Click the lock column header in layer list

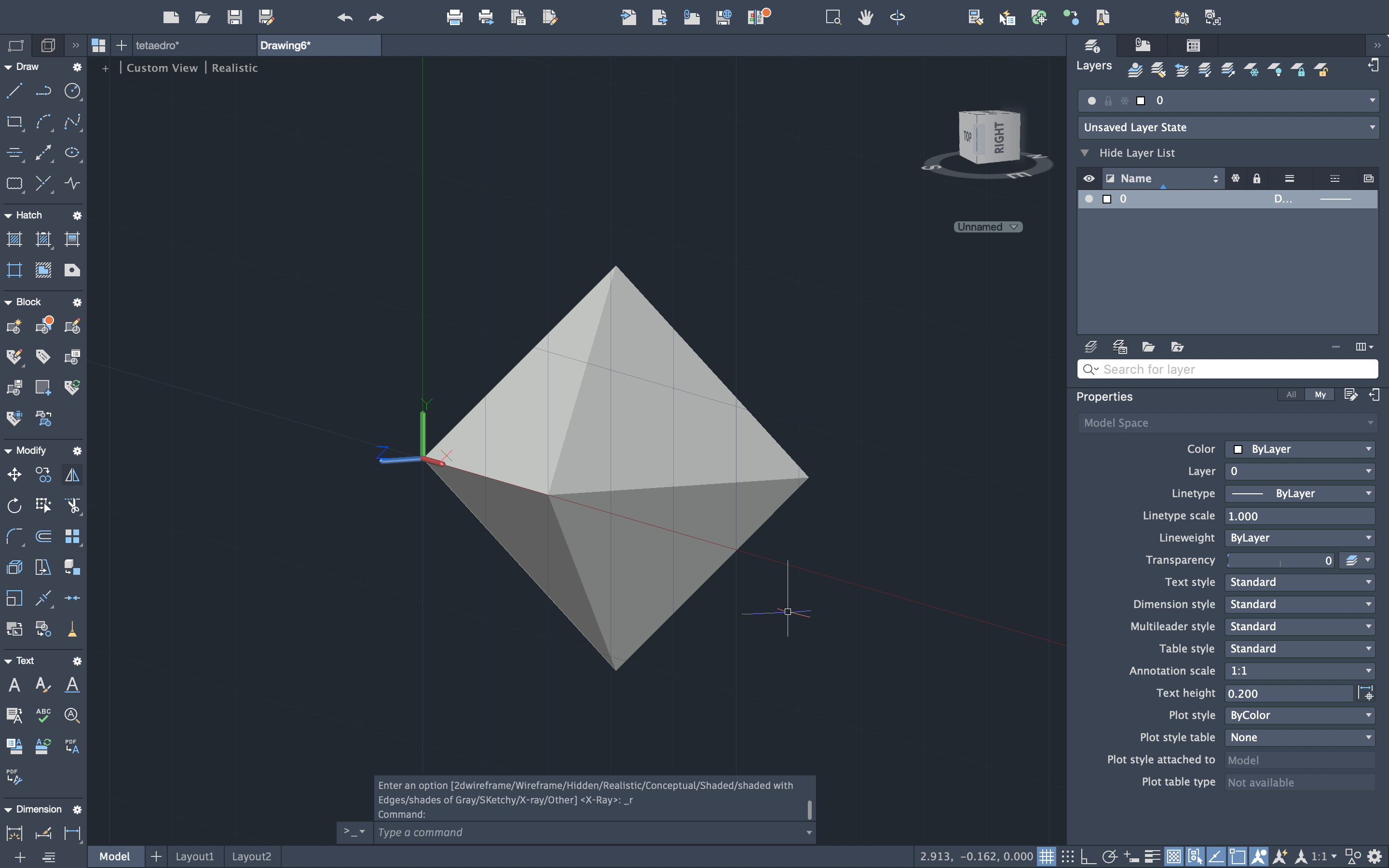click(x=1256, y=178)
